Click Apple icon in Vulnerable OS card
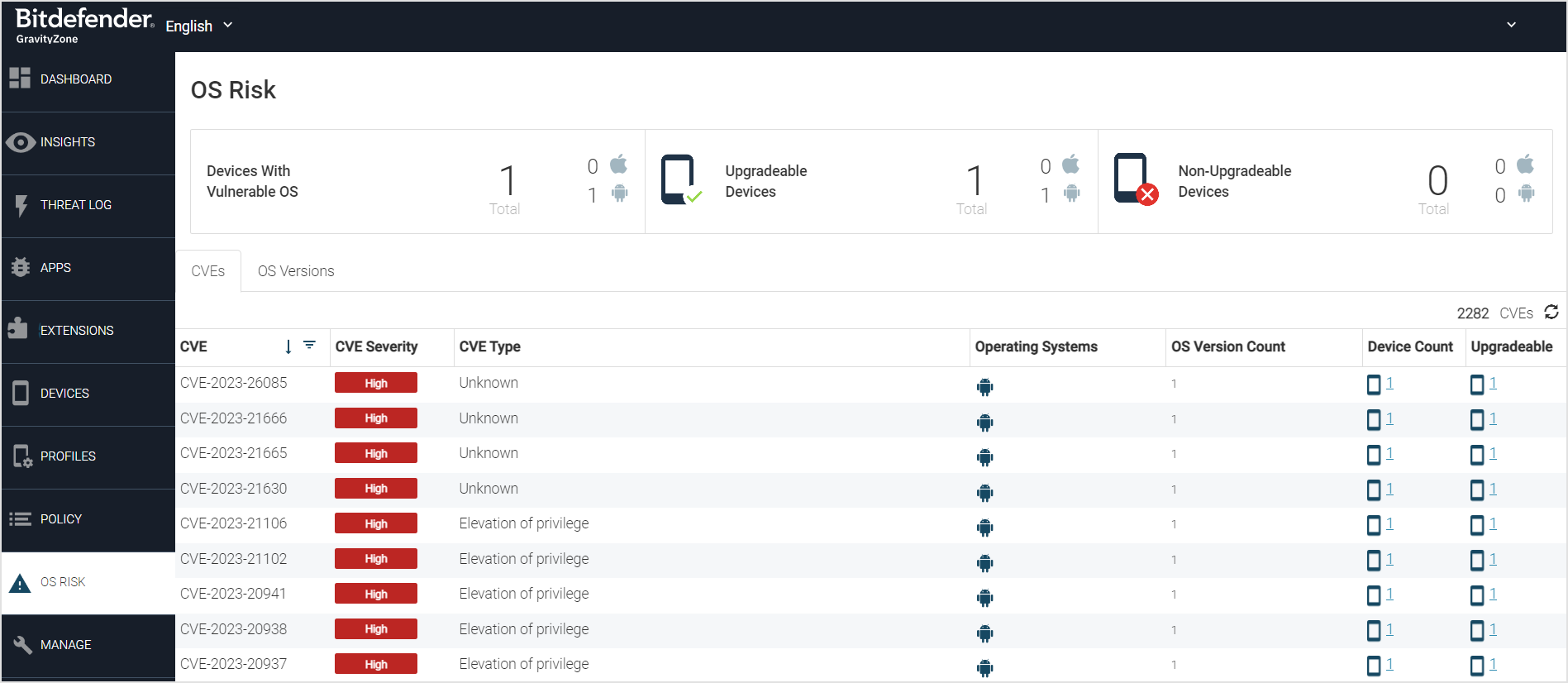This screenshot has width=1568, height=683. pos(619,164)
